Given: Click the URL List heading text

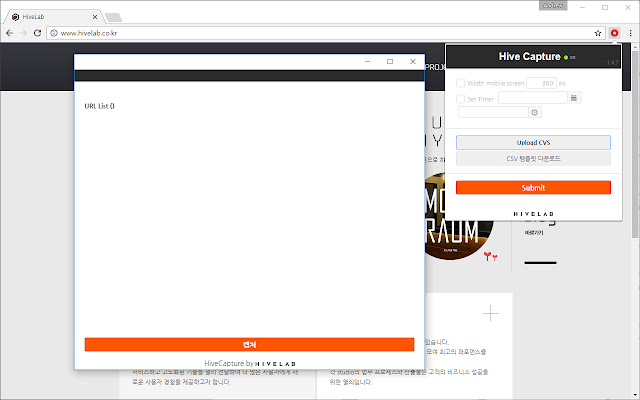Looking at the screenshot, I should [x=99, y=106].
